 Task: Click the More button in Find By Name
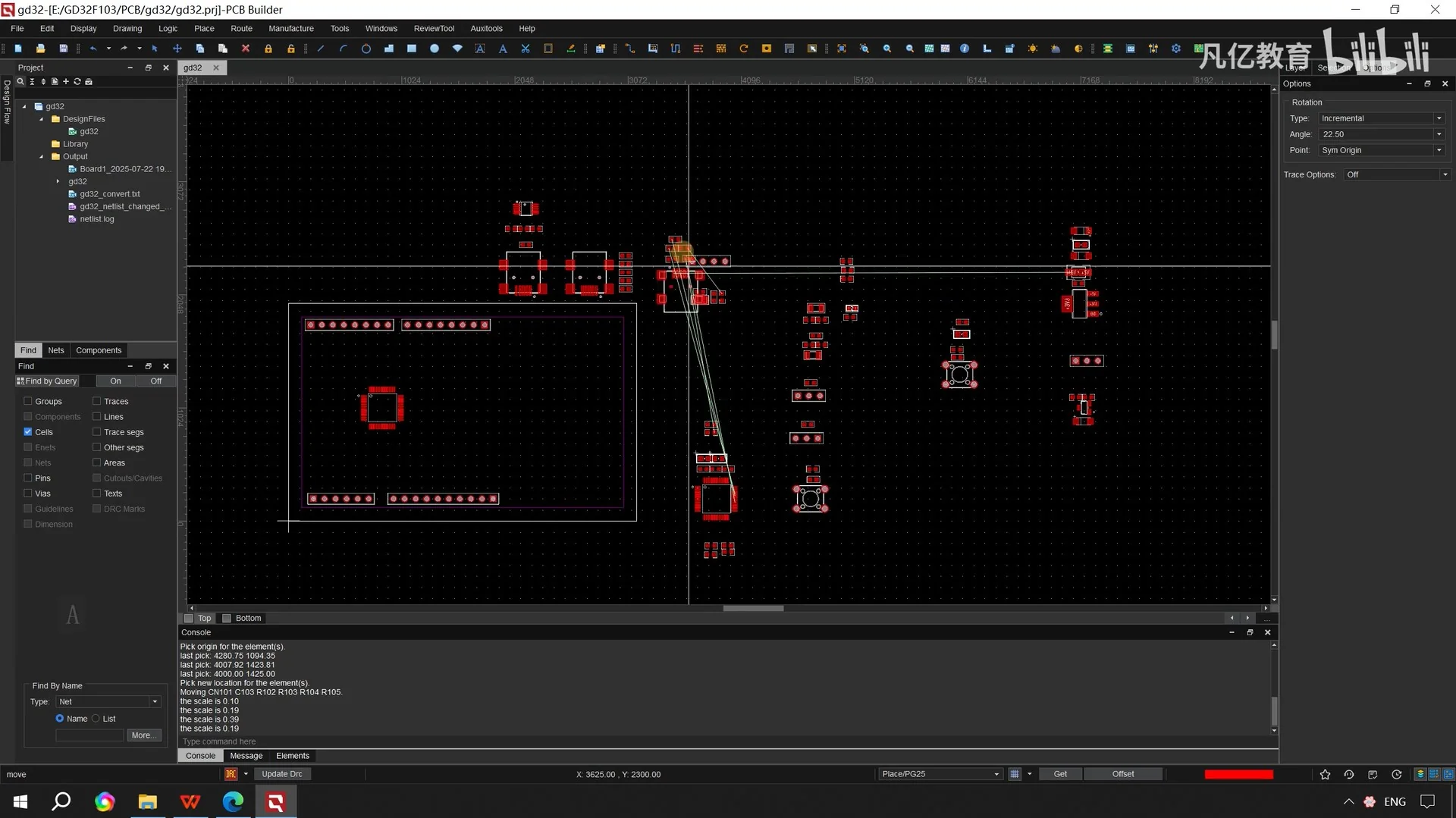143,735
